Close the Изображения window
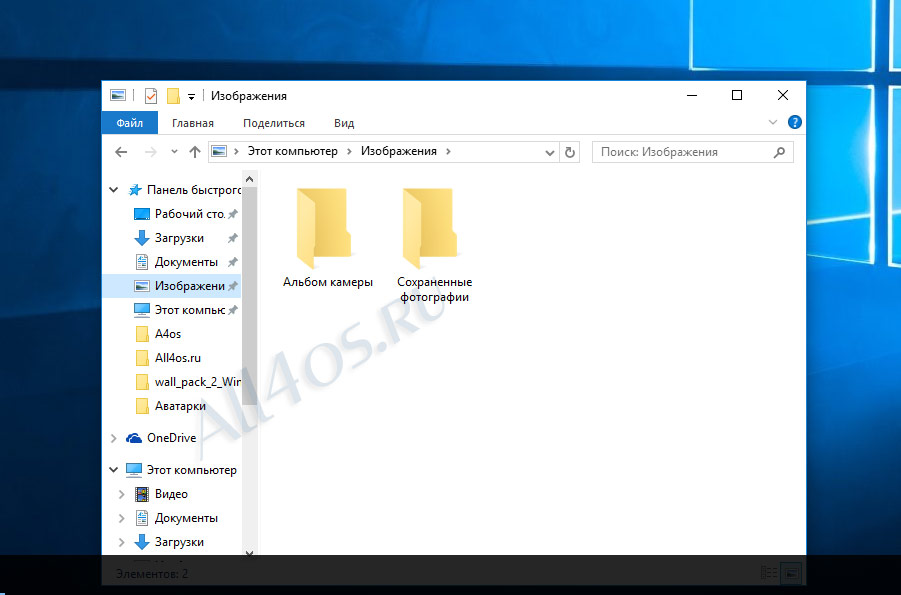 783,95
